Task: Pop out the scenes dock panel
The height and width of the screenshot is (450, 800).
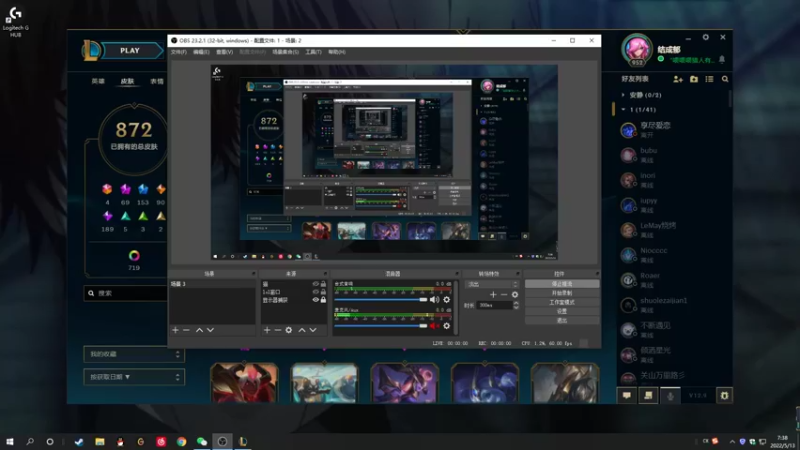Action: click(253, 273)
